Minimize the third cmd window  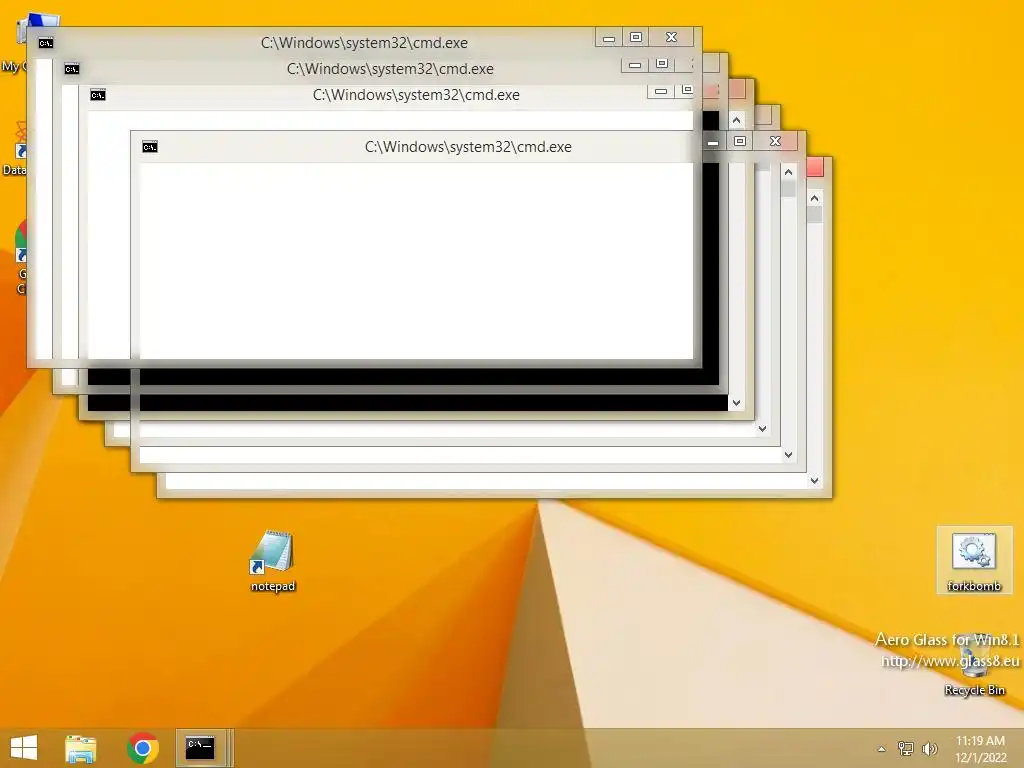point(660,91)
